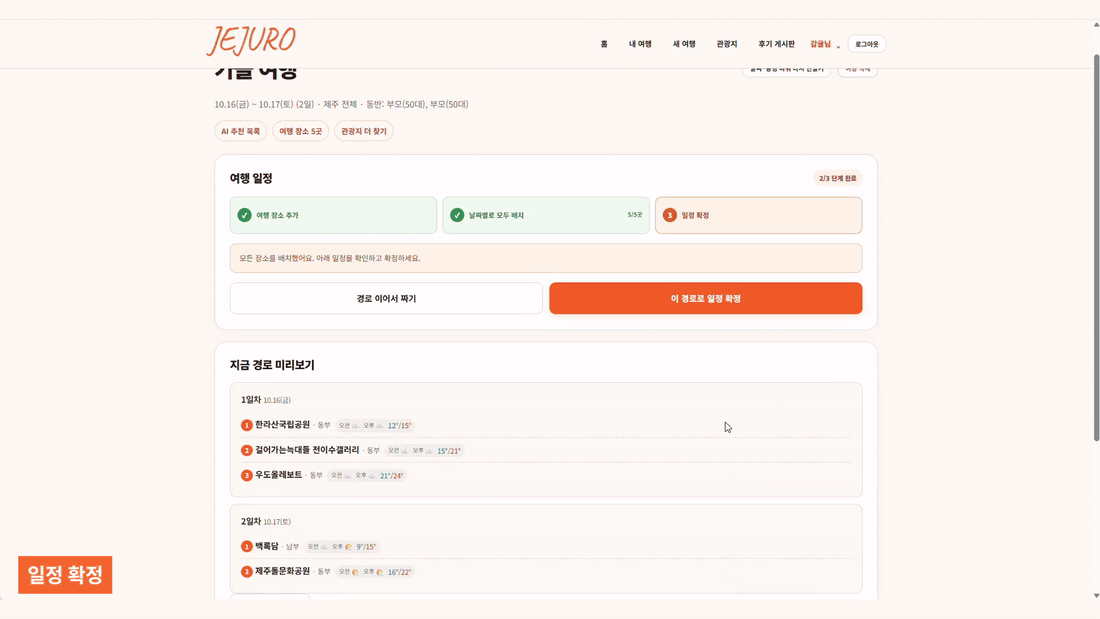1100x619 pixels.
Task: Open 관광지 in the navigation
Action: [x=727, y=44]
